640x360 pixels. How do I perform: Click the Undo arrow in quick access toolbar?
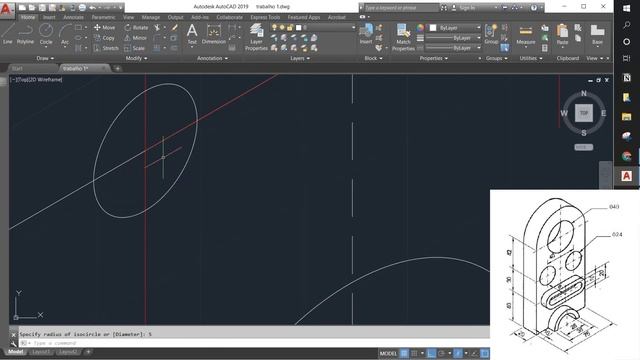click(x=93, y=7)
